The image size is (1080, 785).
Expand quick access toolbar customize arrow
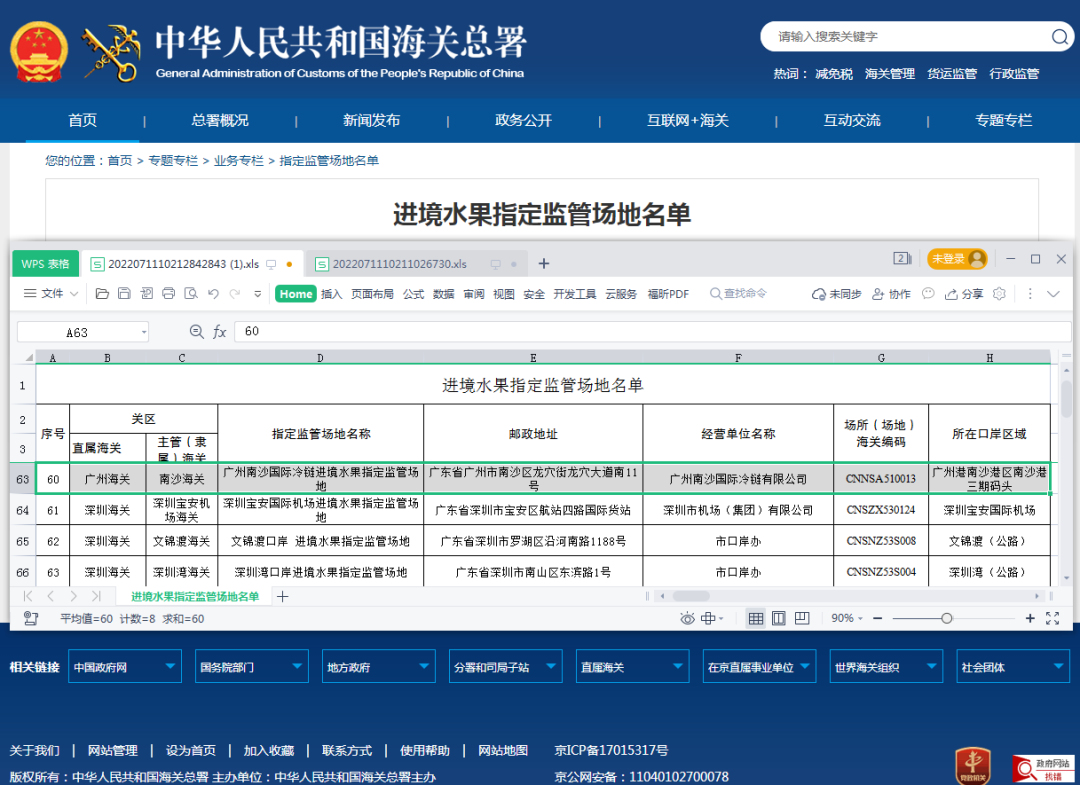tap(258, 294)
